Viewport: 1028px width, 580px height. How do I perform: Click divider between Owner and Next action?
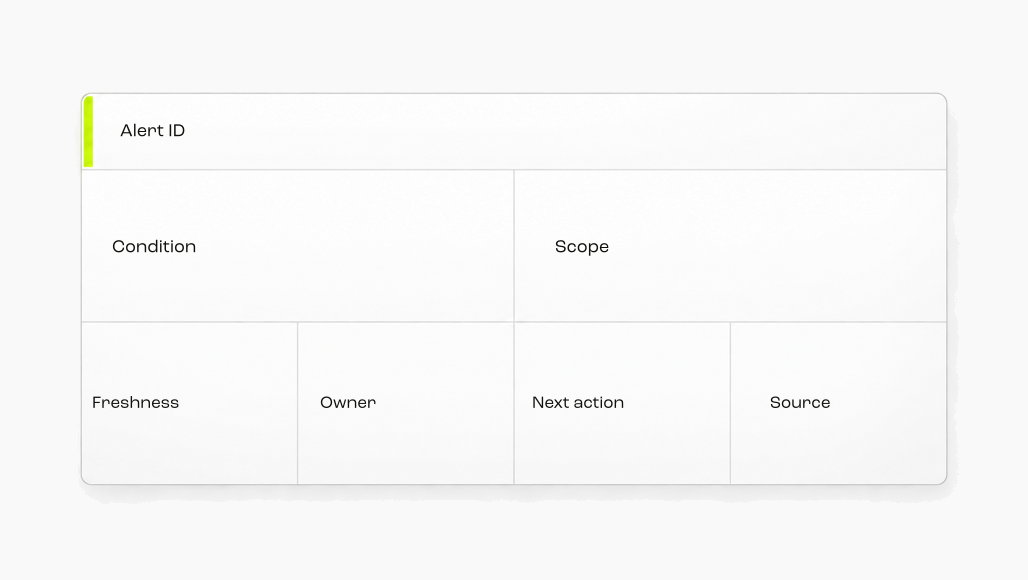pos(514,403)
